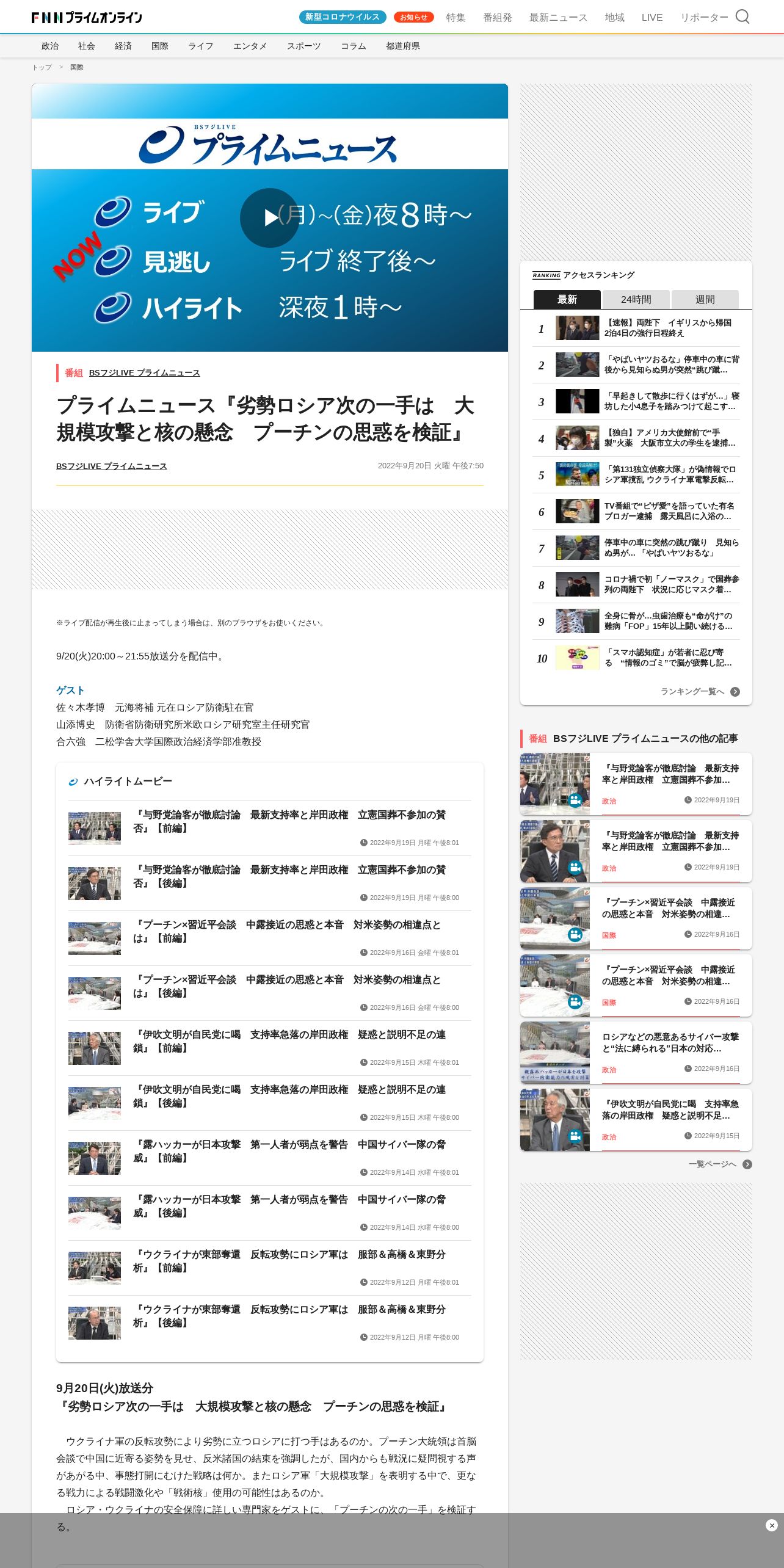The height and width of the screenshot is (1568, 784).
Task: Open ranking 3 早起きして散歩 article
Action: click(636, 401)
